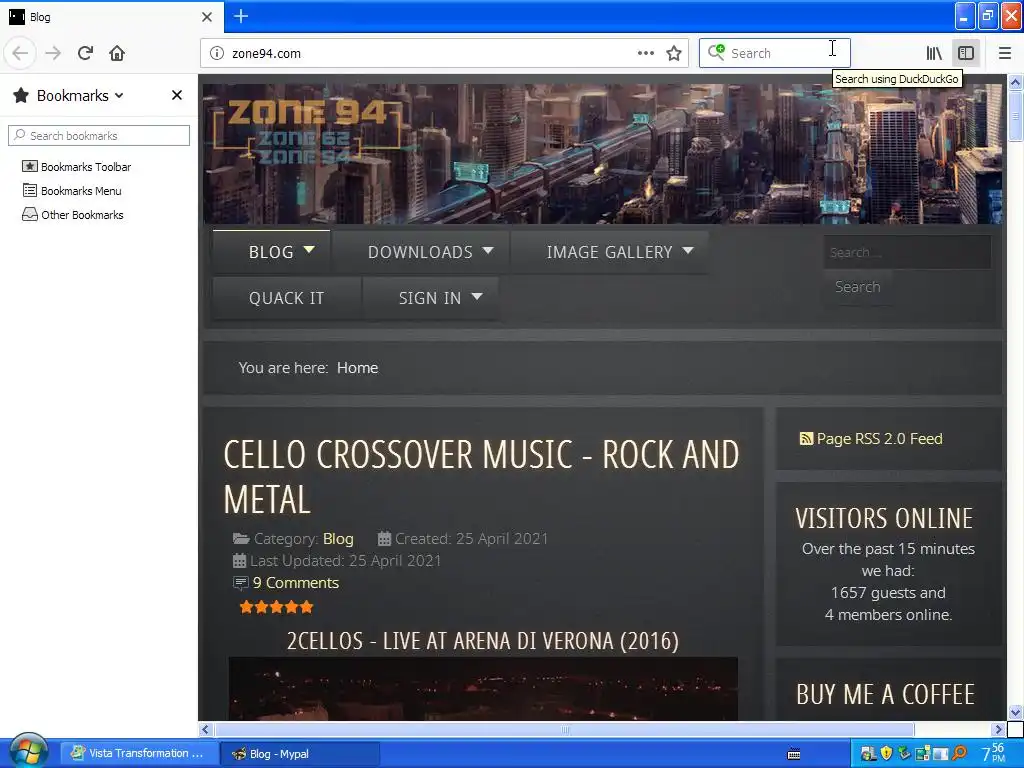Image resolution: width=1024 pixels, height=768 pixels.
Task: Click the yellow security shield tray icon
Action: point(886,753)
